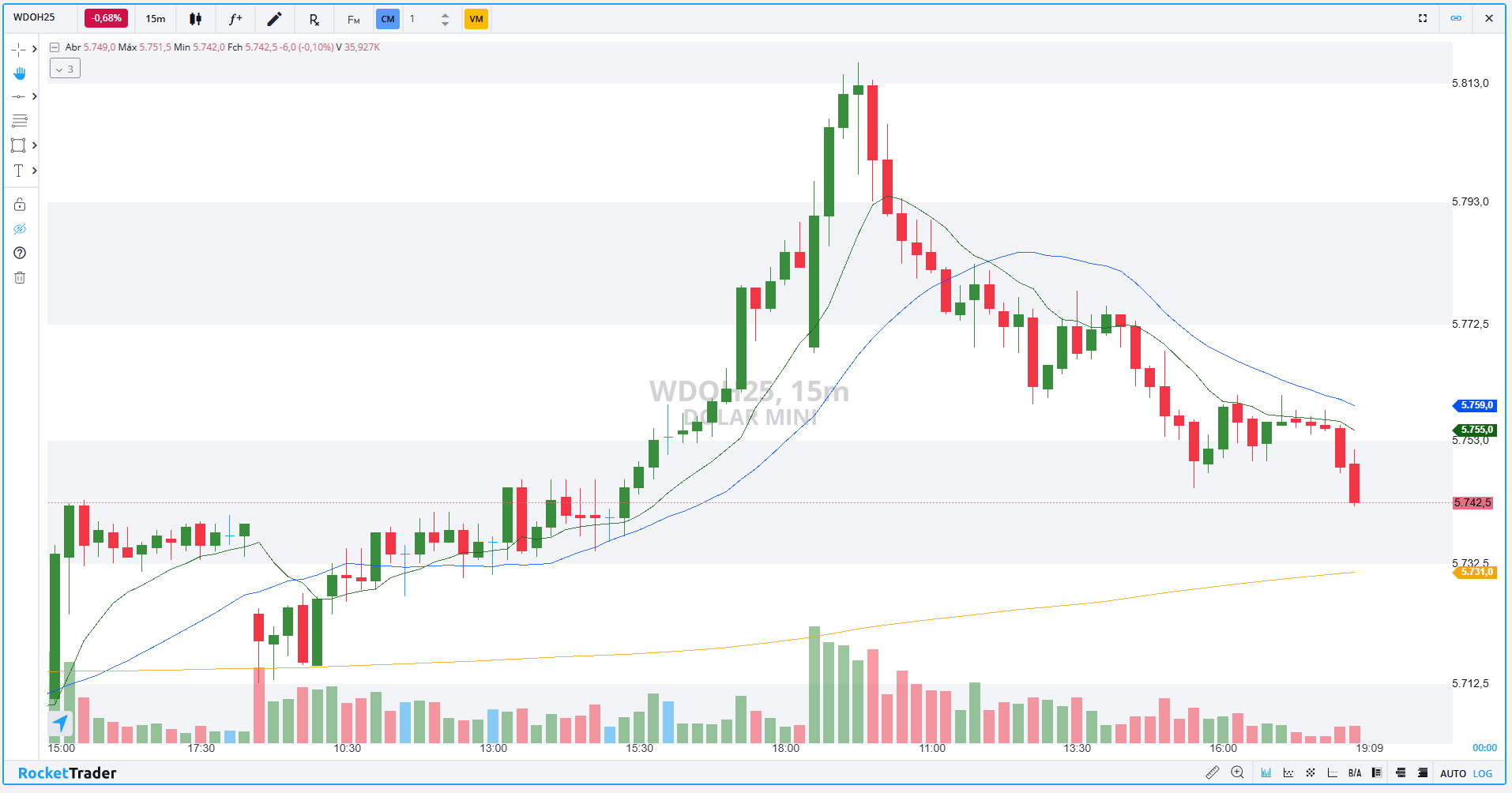Toggle the volume bars display icon
This screenshot has width=1512, height=793.
click(x=1266, y=773)
